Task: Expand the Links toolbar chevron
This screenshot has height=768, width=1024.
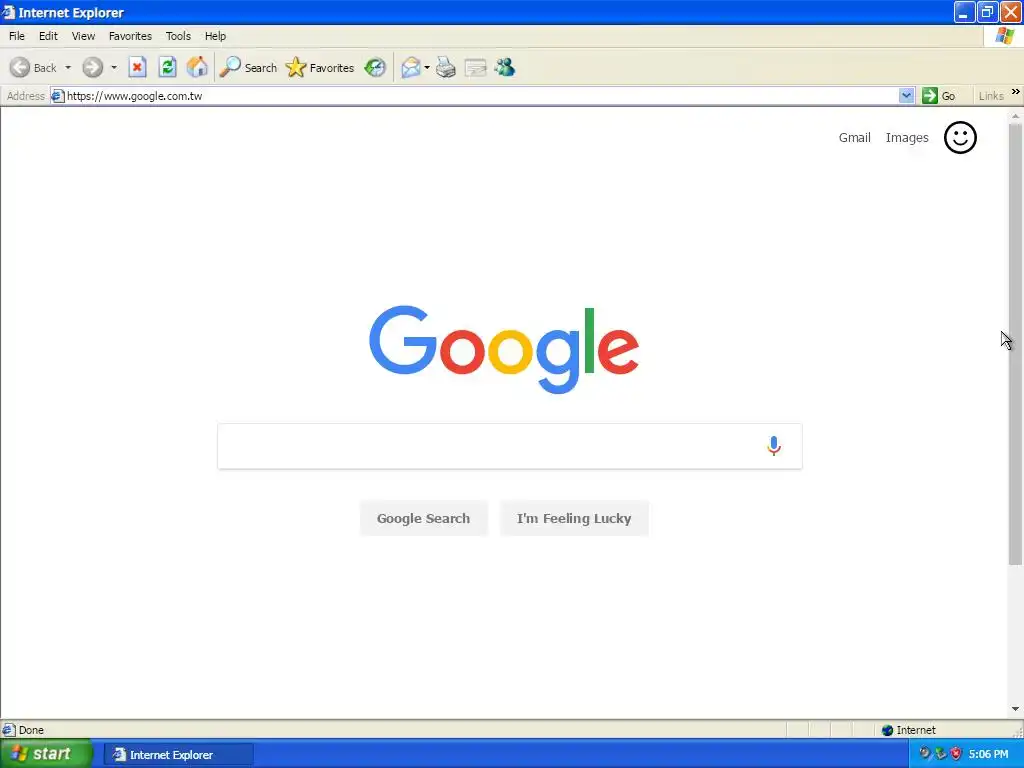Action: [x=1016, y=92]
